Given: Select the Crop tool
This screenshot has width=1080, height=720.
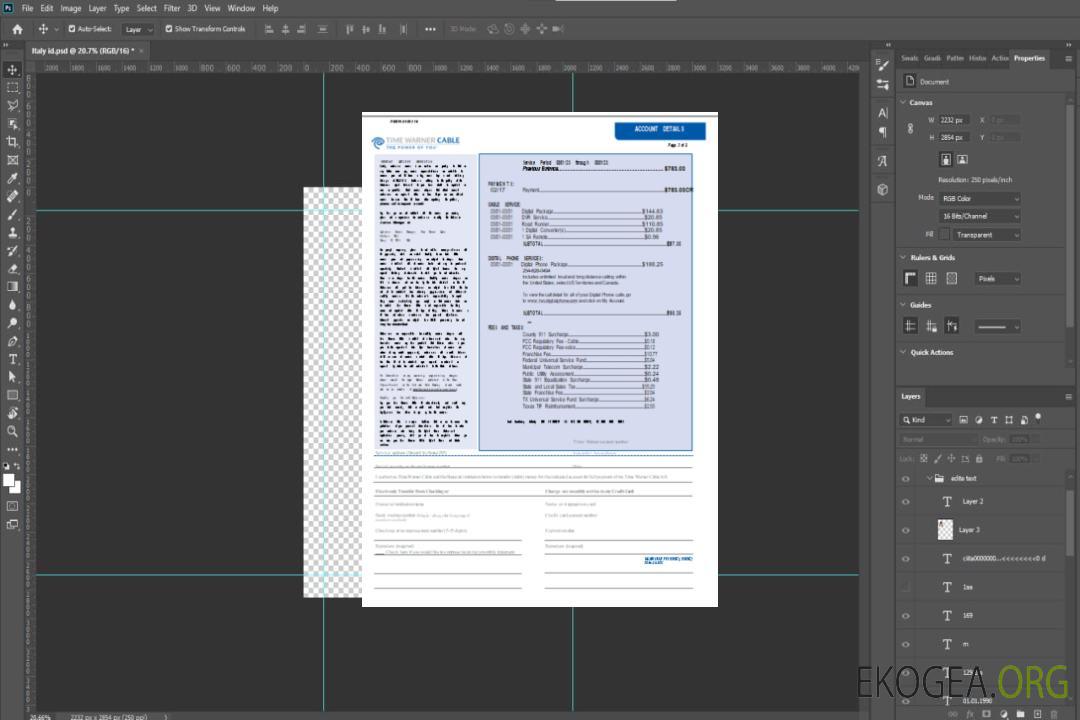Looking at the screenshot, I should pos(12,142).
